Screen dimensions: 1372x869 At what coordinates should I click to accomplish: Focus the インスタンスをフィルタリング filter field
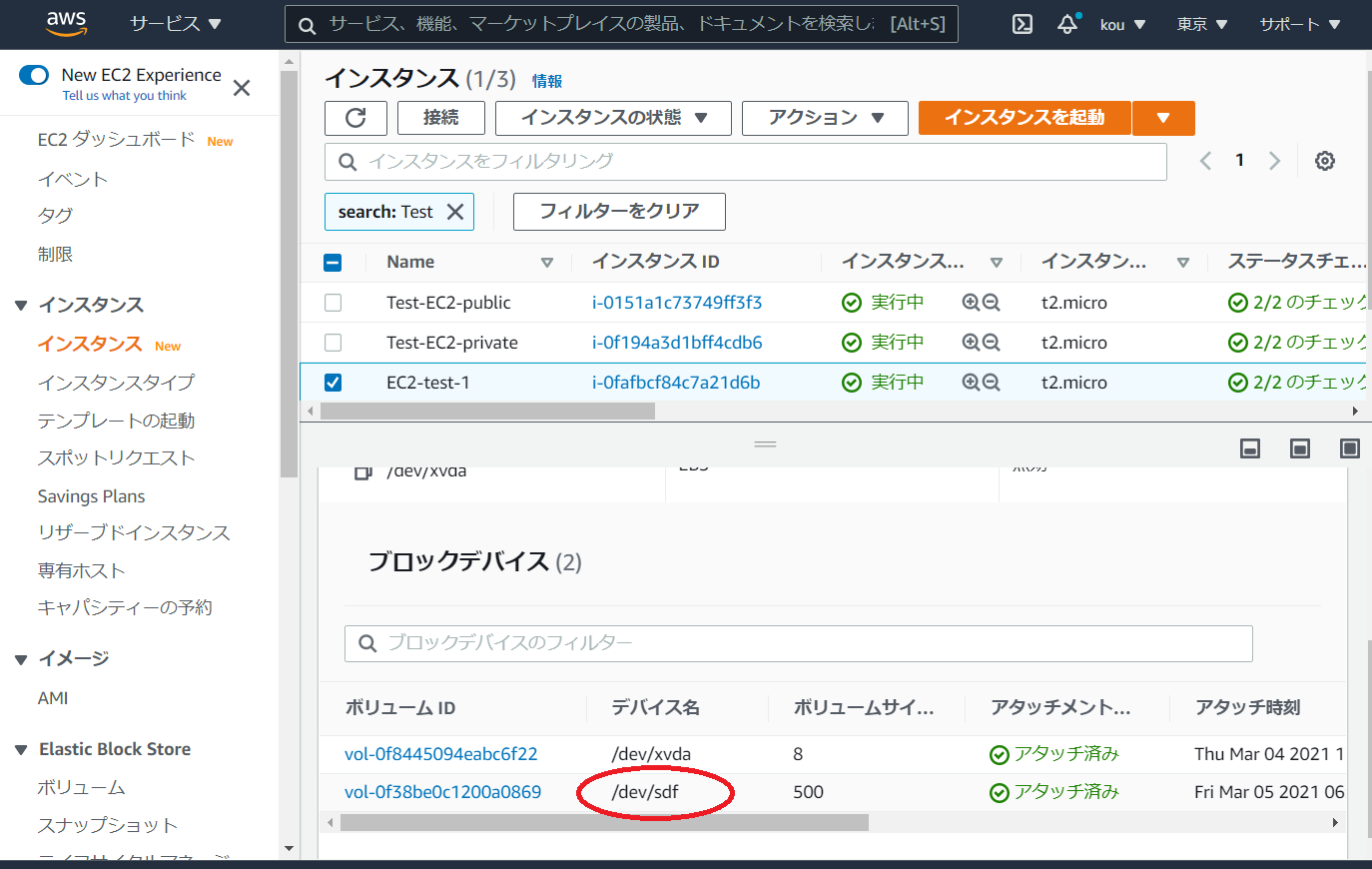(746, 162)
